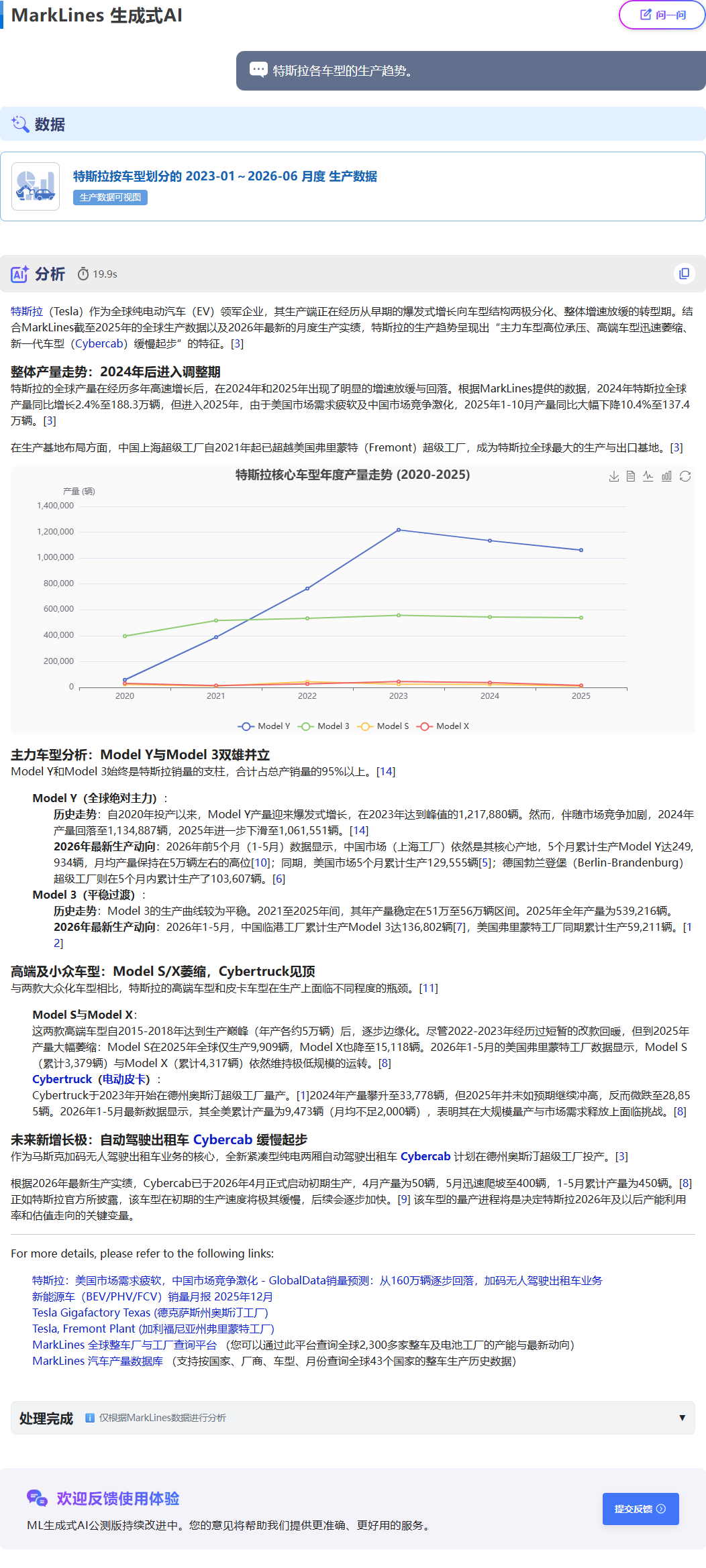This screenshot has width=706, height=1568.
Task: Toggle Model X series in chart legend
Action: (442, 726)
